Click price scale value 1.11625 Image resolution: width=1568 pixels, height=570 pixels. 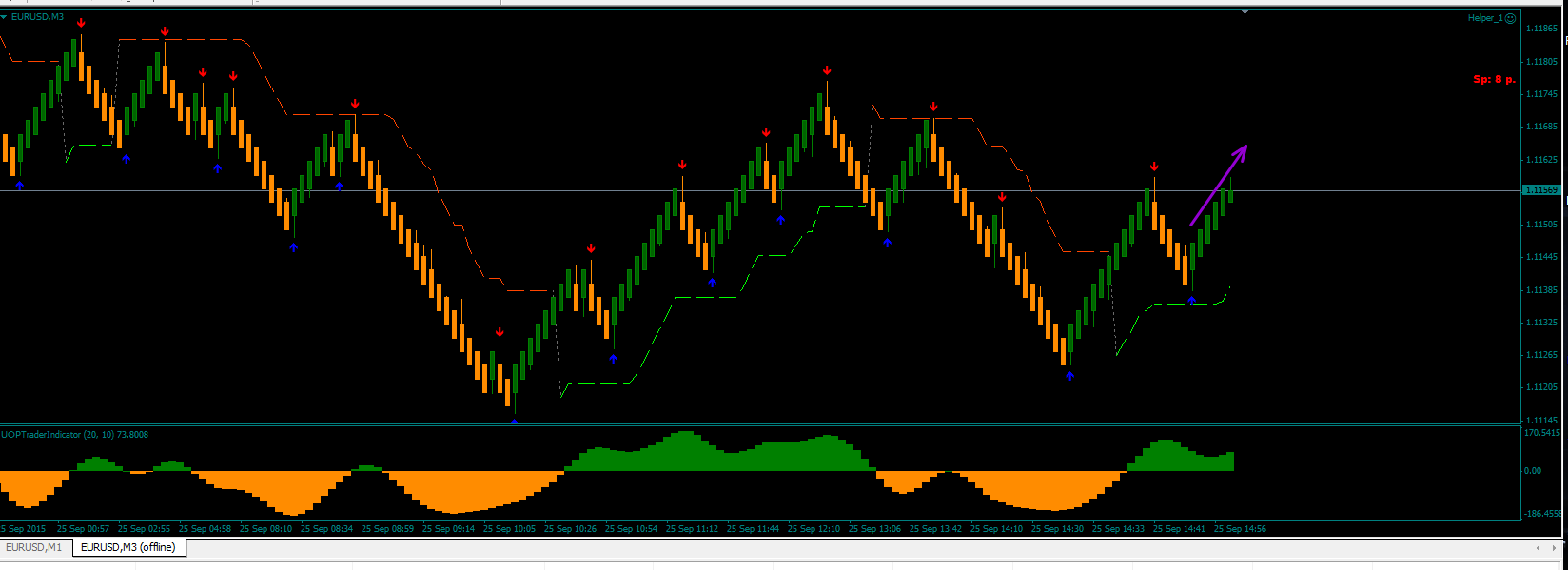point(1541,160)
